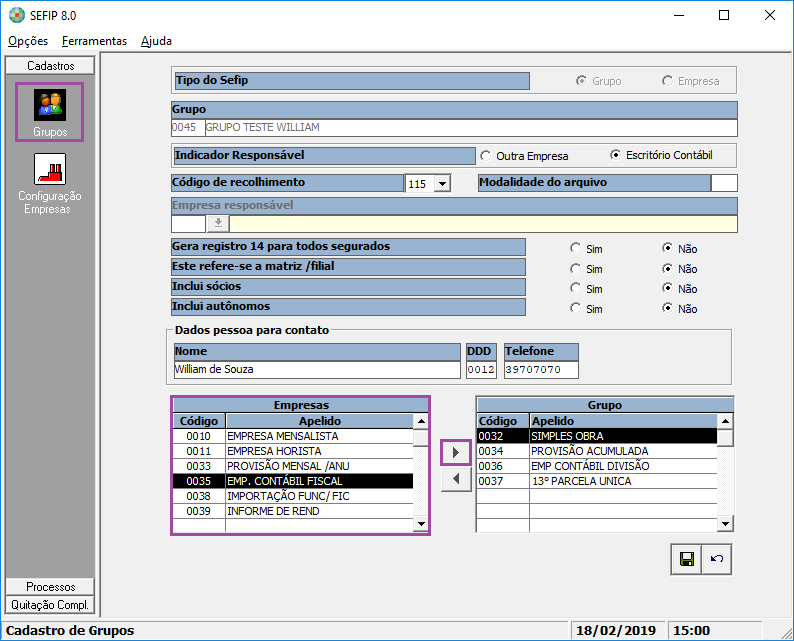Set matriz/filial option to Não
Screen dimensions: 794x641
pos(667,268)
